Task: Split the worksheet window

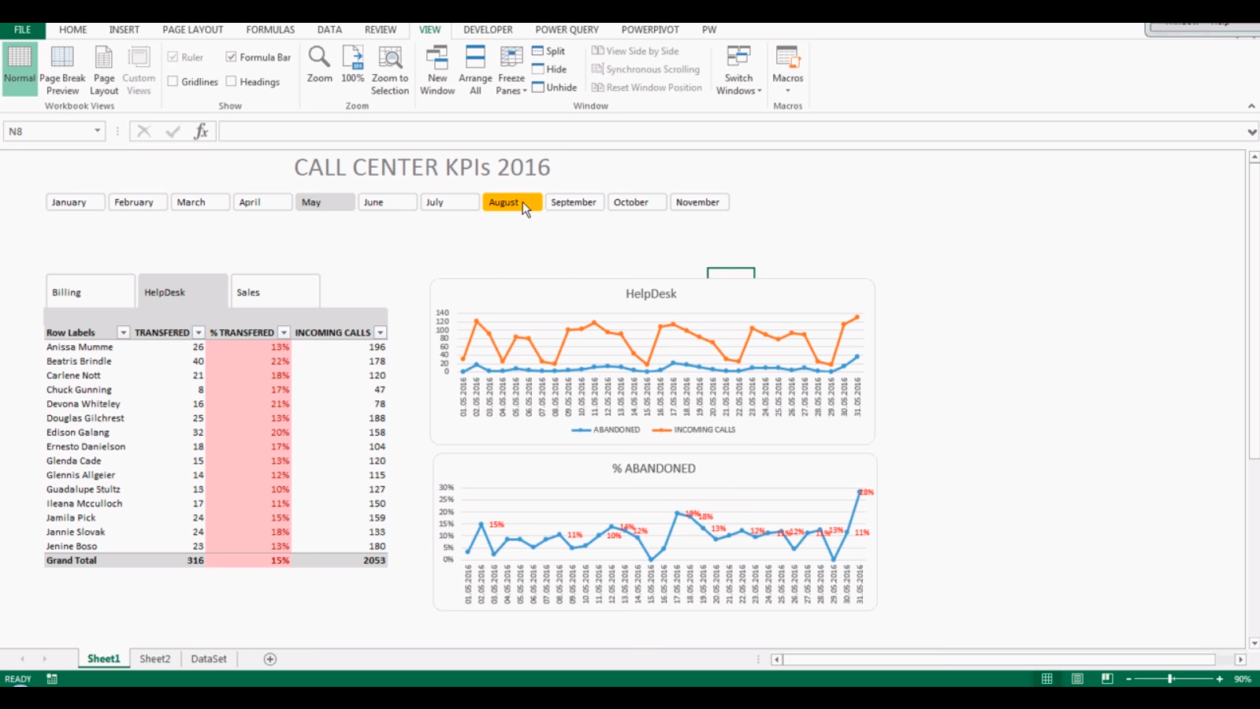Action: click(x=548, y=51)
